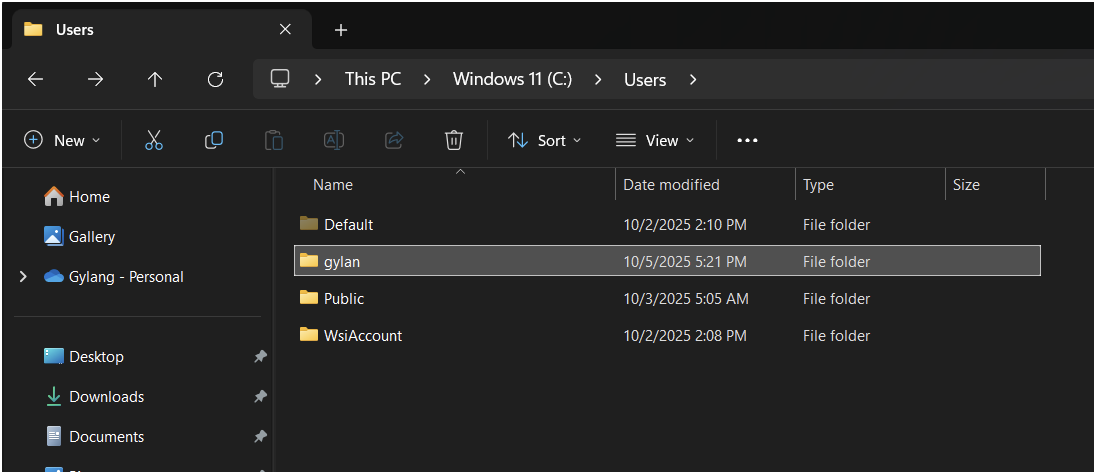Select the Public folder
Image resolution: width=1096 pixels, height=474 pixels.
[344, 298]
